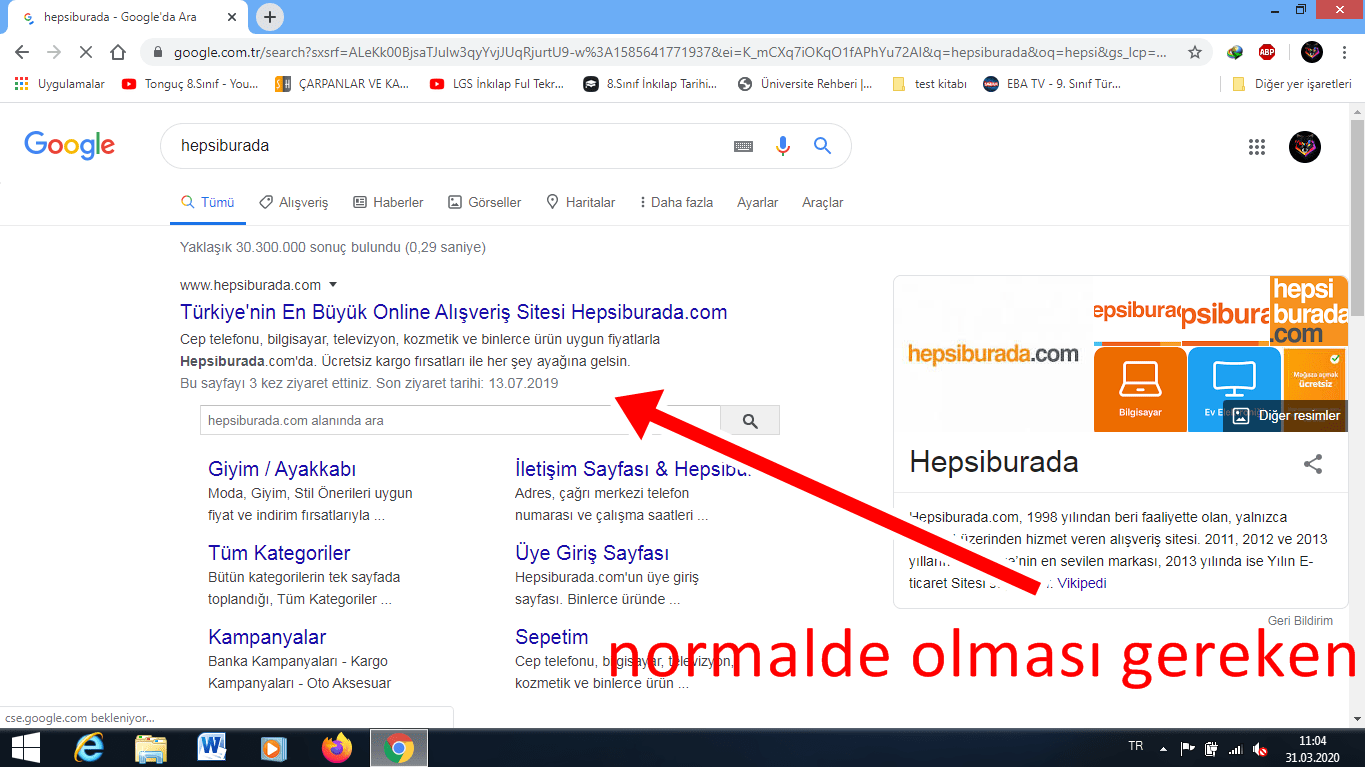This screenshot has height=767, width=1365.
Task: Show hidden system tray icons
Action: [x=1163, y=748]
